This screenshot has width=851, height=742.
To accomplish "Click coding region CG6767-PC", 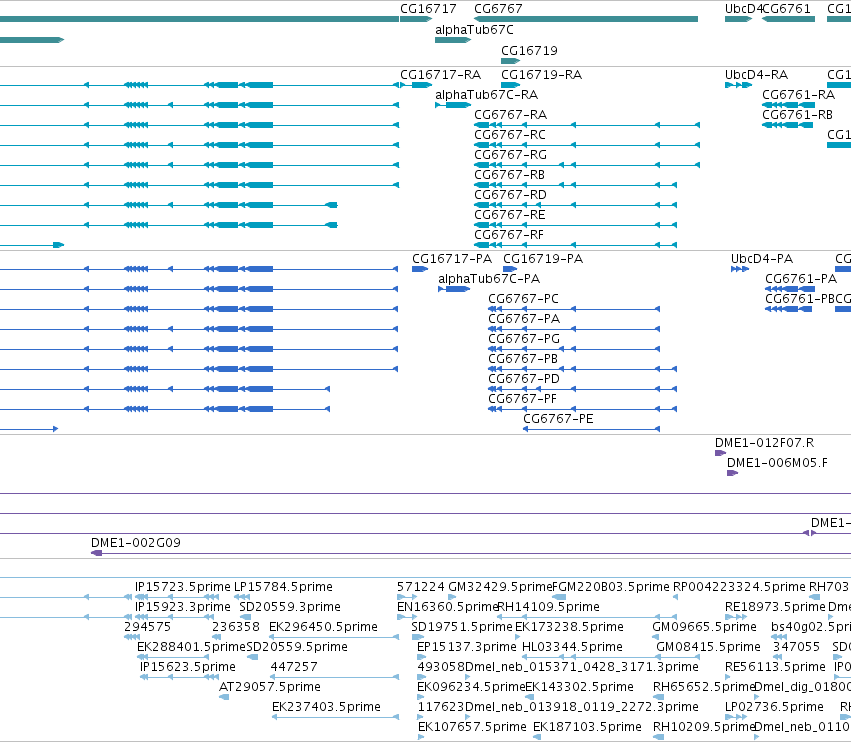I will click(523, 299).
